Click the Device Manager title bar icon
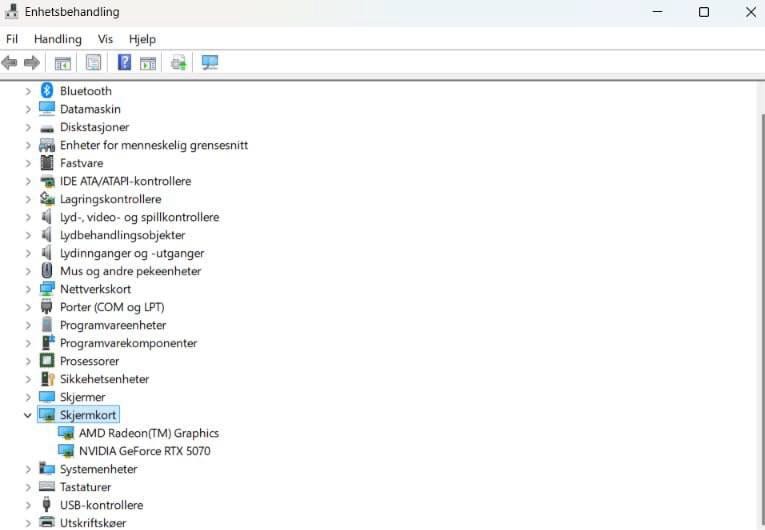 coord(11,11)
